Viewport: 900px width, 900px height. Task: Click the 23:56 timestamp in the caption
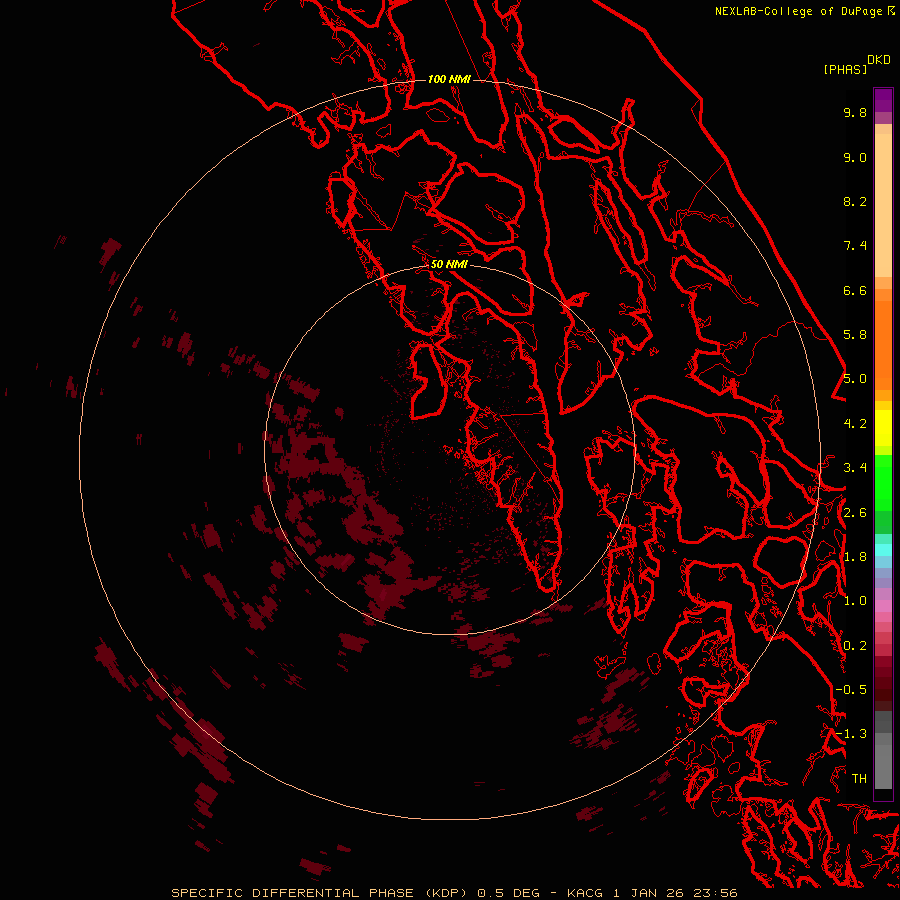click(x=717, y=893)
